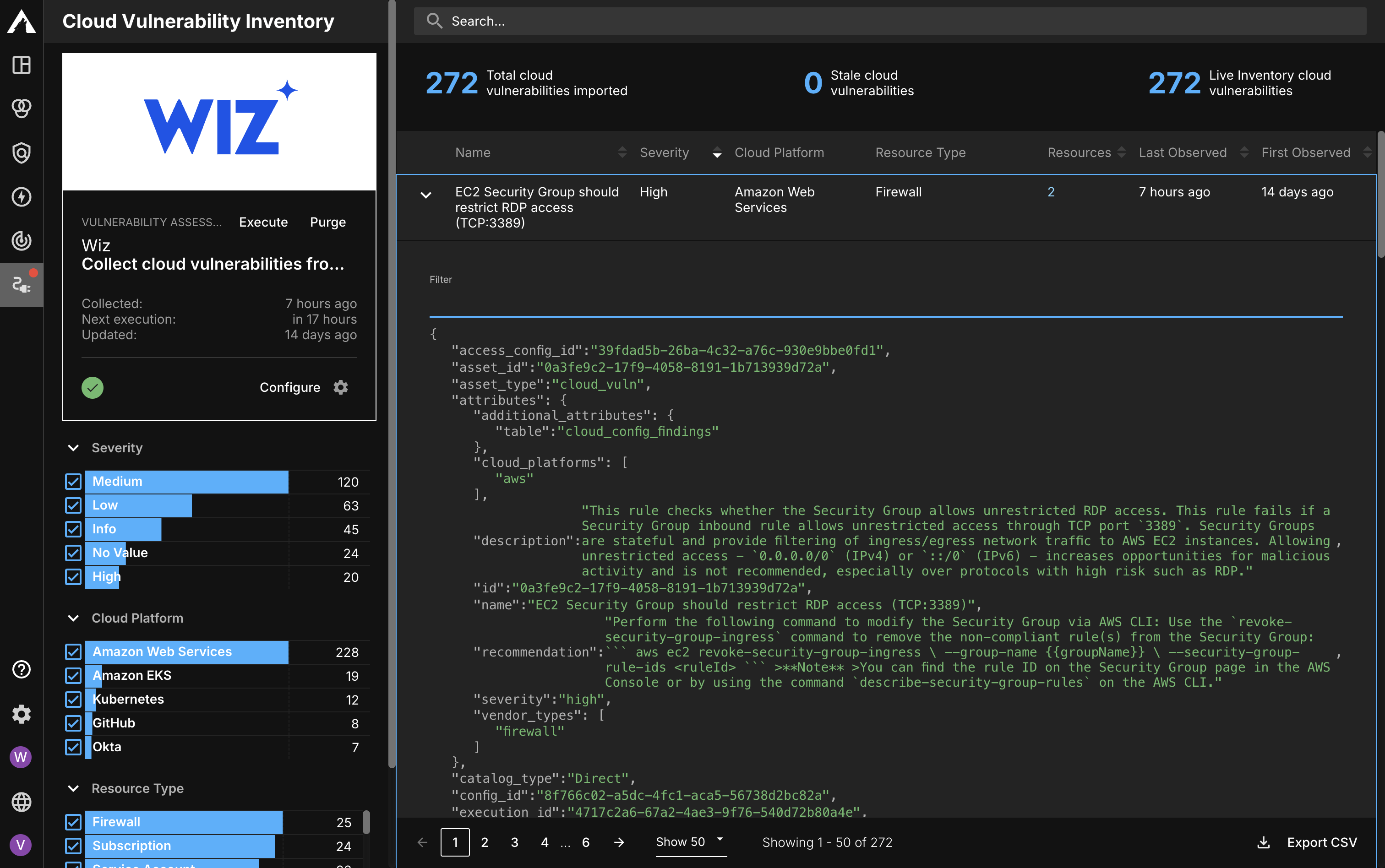Click into the JSON Filter field

point(886,301)
